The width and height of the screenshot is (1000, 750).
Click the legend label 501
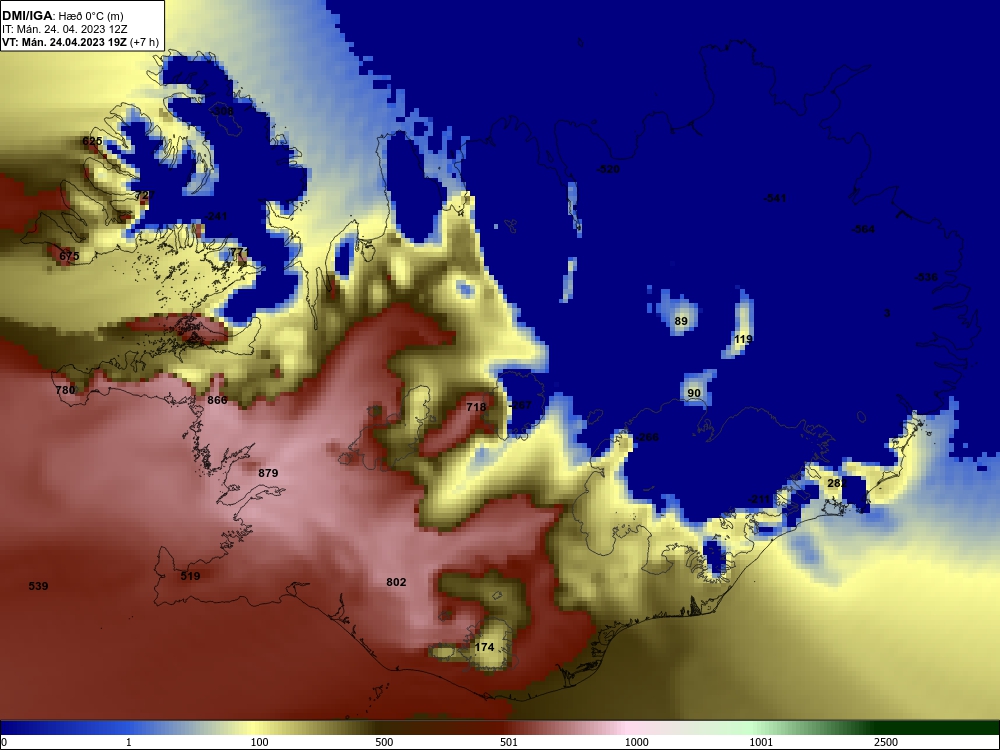509,742
